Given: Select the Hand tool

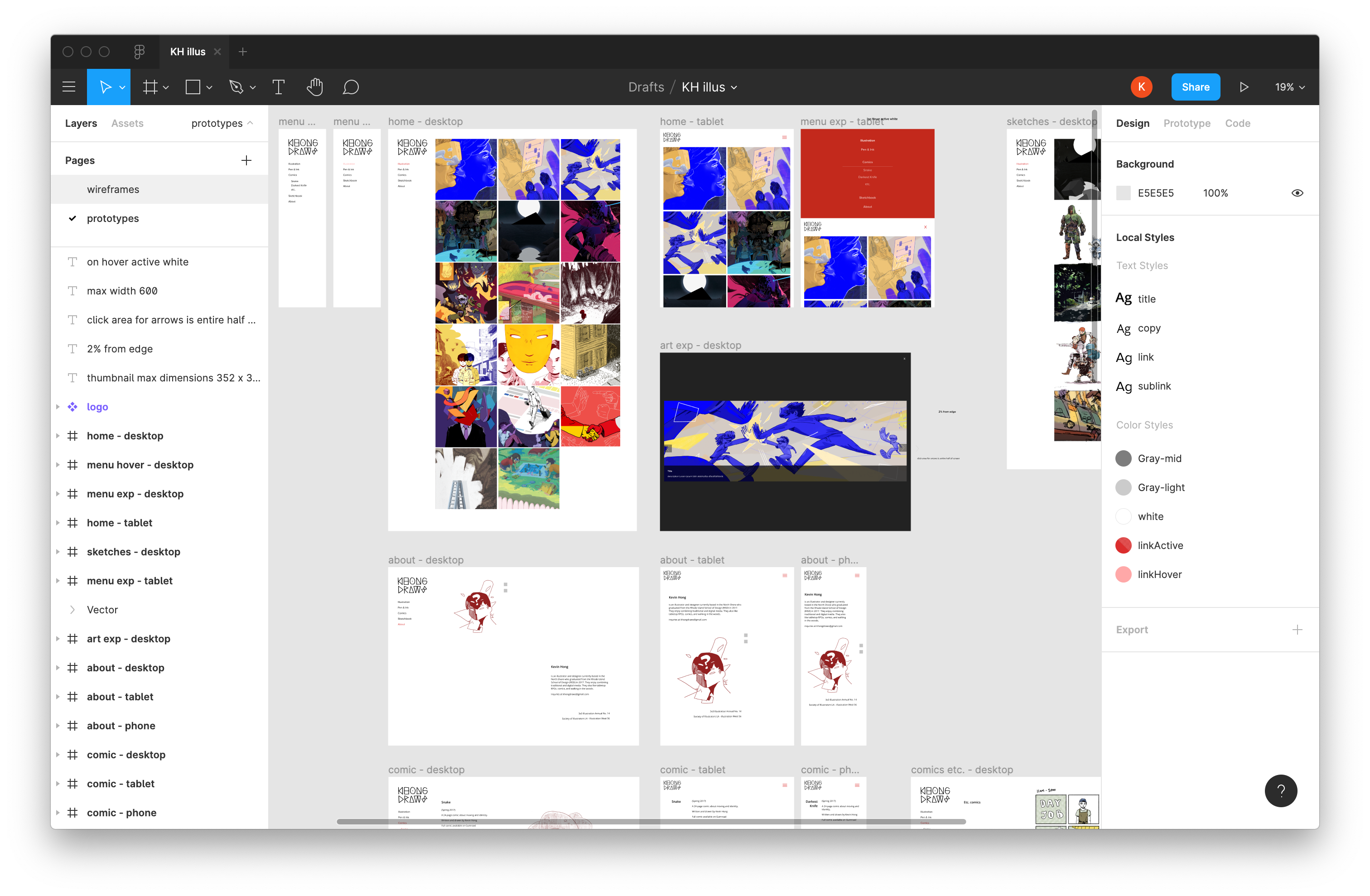Looking at the screenshot, I should click(315, 87).
